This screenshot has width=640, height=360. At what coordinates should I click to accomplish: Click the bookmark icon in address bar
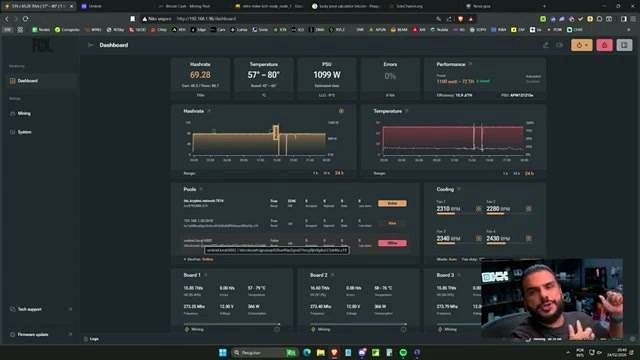point(133,19)
